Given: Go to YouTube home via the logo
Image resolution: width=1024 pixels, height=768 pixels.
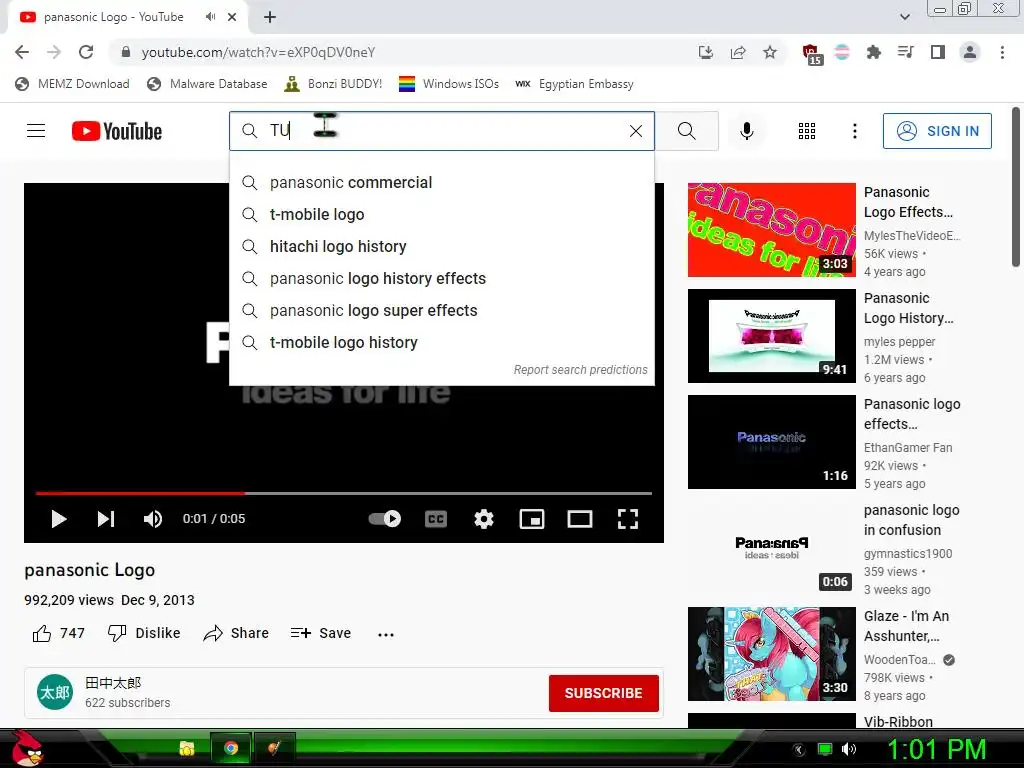Looking at the screenshot, I should click(x=117, y=131).
